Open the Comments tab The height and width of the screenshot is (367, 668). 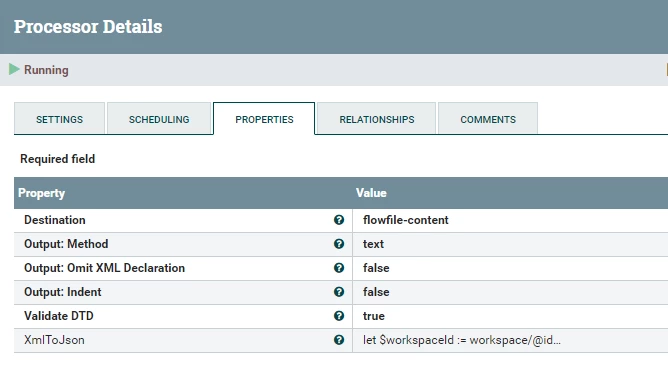coord(488,119)
